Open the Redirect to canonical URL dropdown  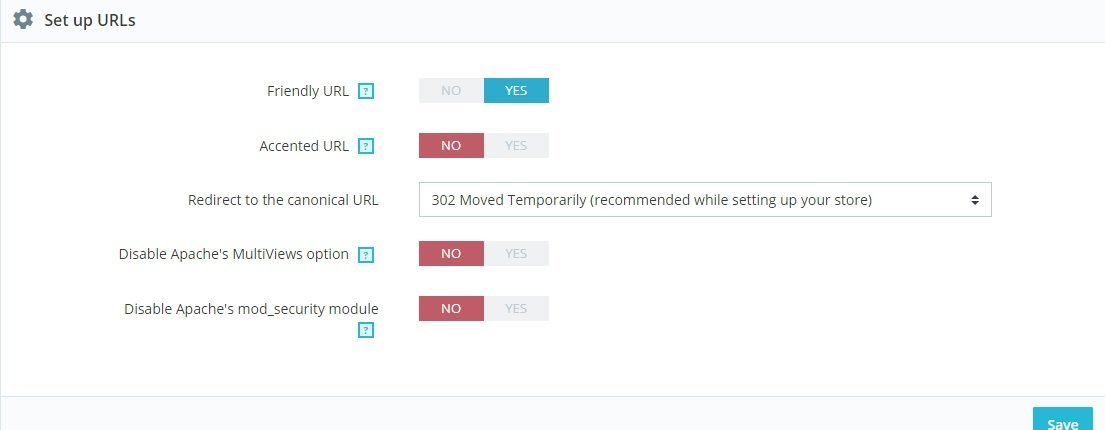[705, 199]
